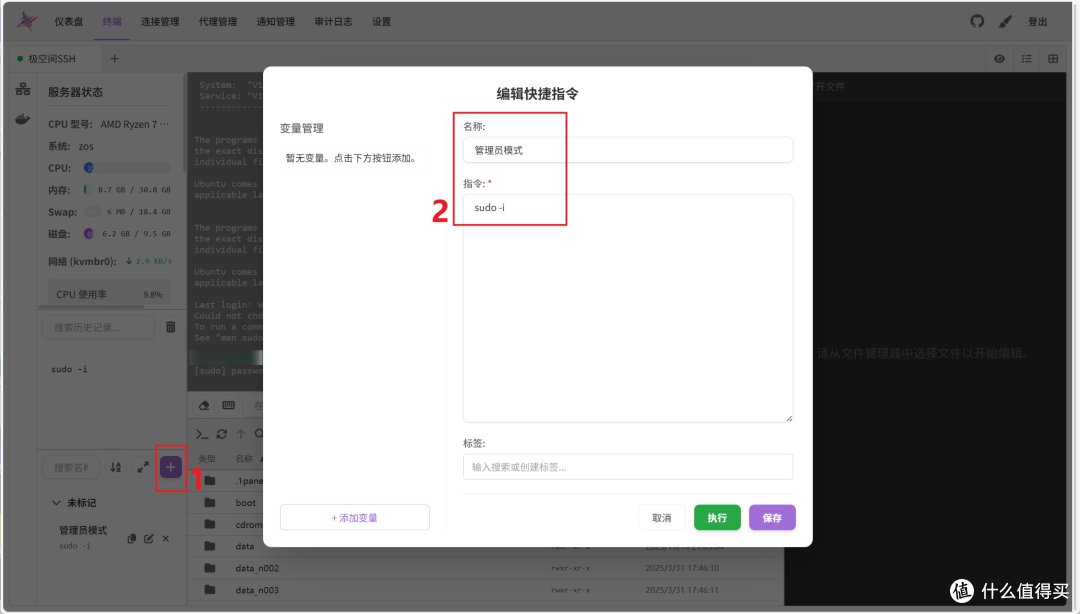The width and height of the screenshot is (1080, 614).
Task: Focus the 名称 input field
Action: [x=627, y=150]
